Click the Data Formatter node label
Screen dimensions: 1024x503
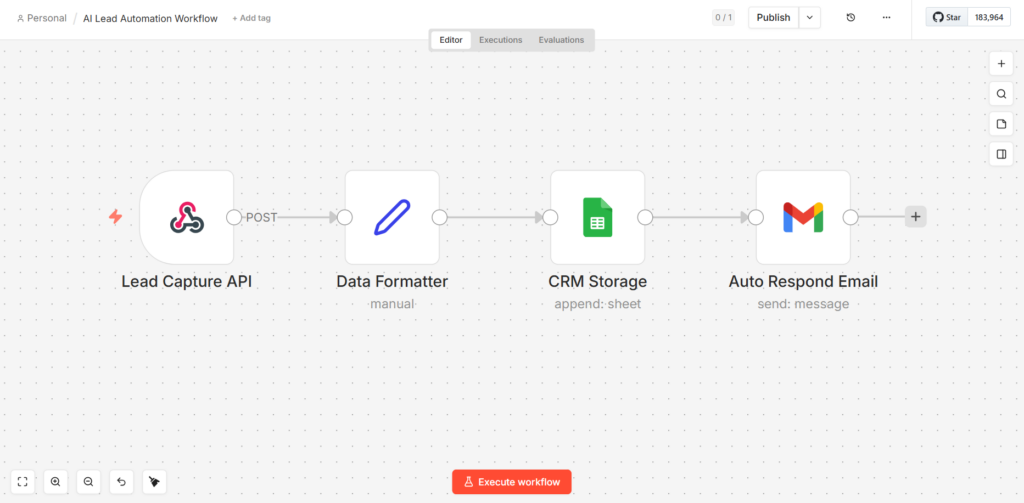(x=392, y=282)
